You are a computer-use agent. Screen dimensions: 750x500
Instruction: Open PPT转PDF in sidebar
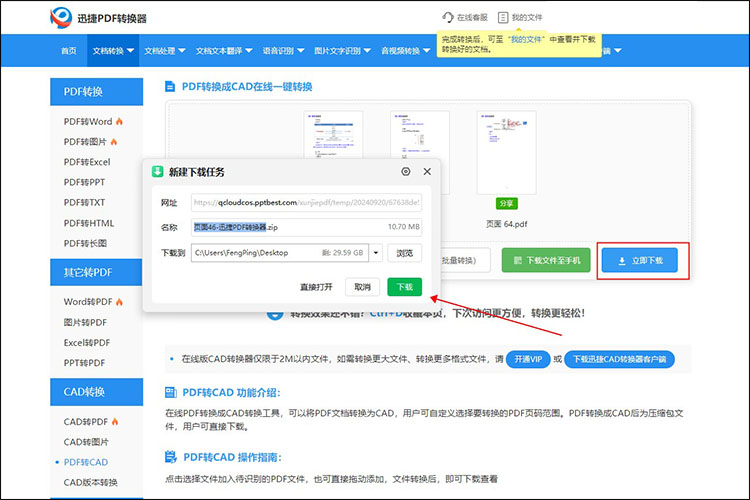[x=84, y=363]
